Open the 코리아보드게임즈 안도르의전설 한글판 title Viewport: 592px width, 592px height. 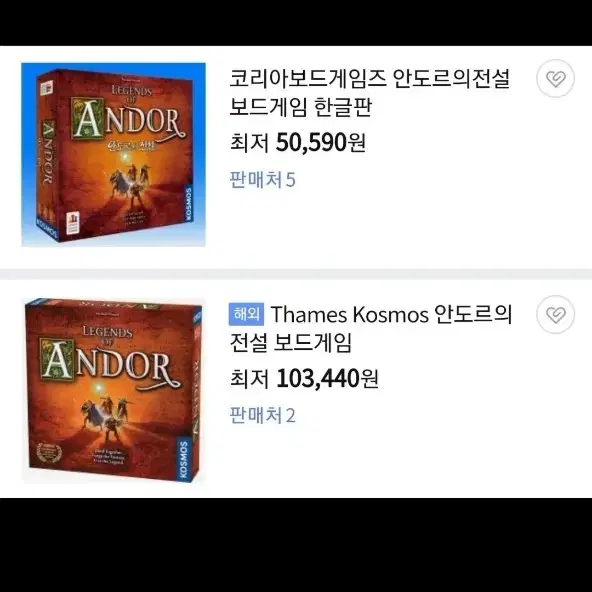[x=370, y=93]
